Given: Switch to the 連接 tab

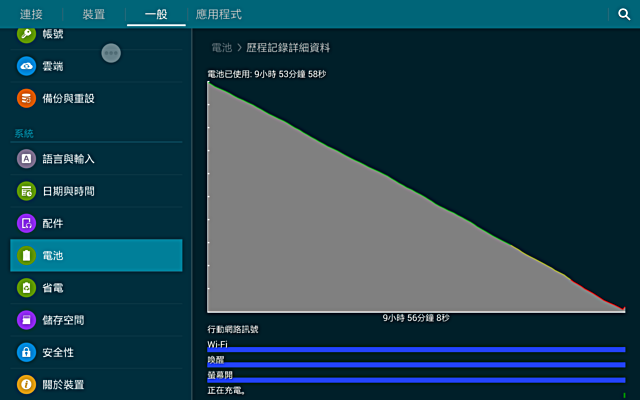Looking at the screenshot, I should 31,14.
